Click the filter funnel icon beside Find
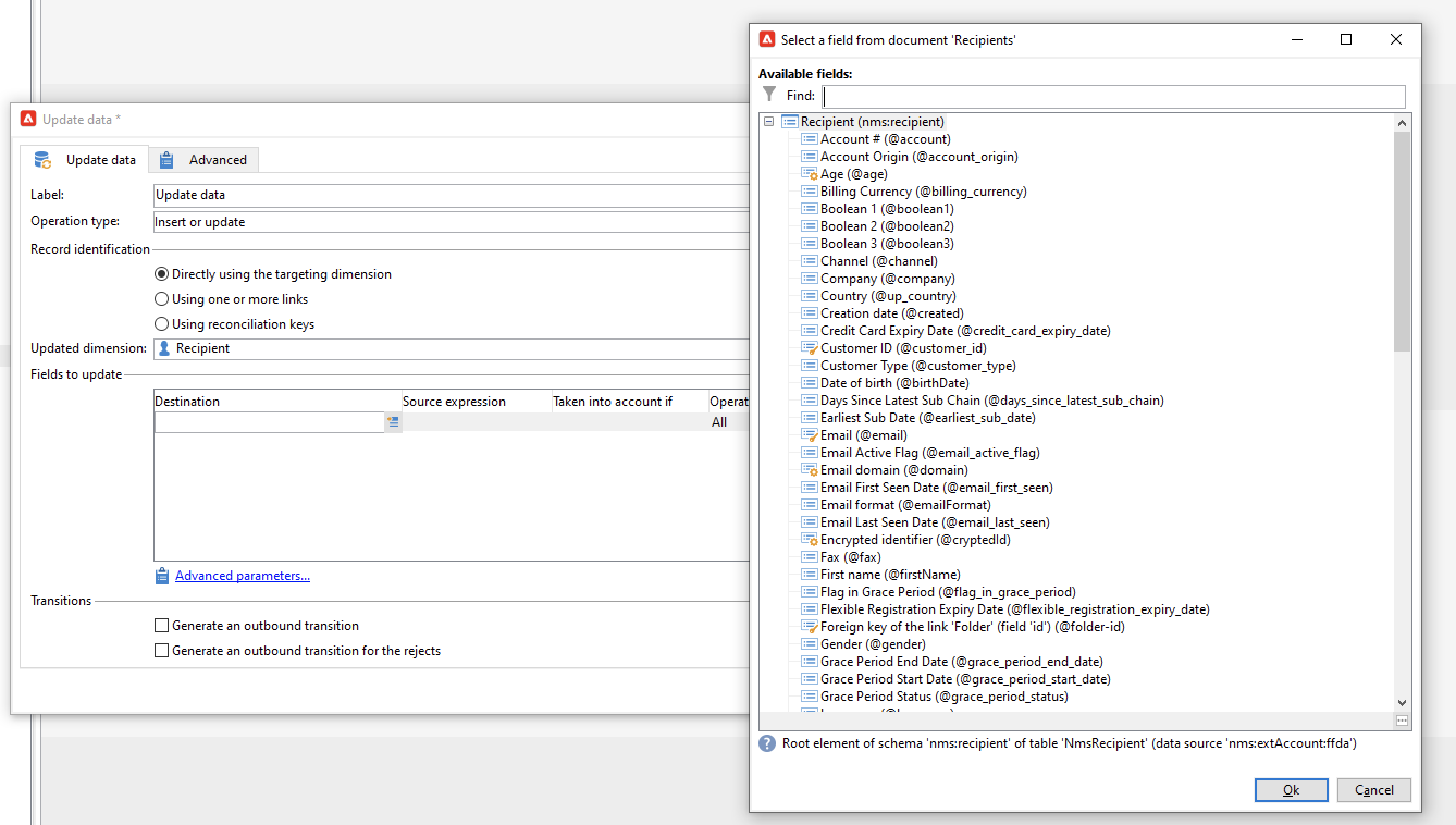The height and width of the screenshot is (825, 1456). click(x=769, y=94)
